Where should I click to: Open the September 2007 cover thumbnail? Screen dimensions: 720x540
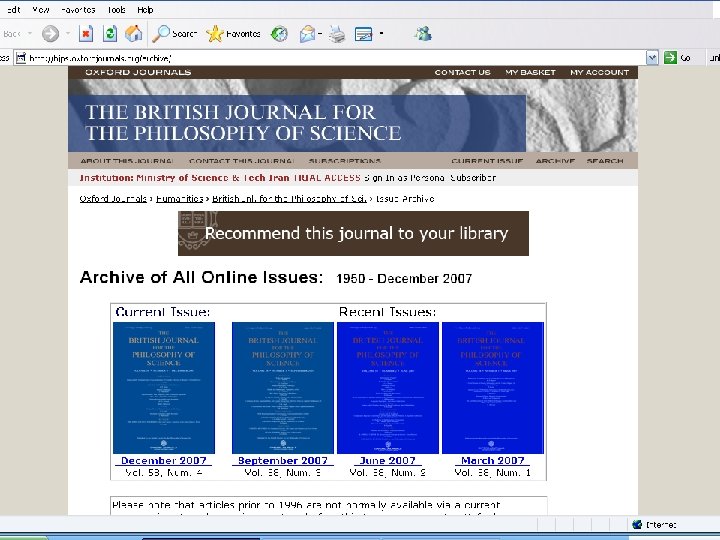pos(283,388)
